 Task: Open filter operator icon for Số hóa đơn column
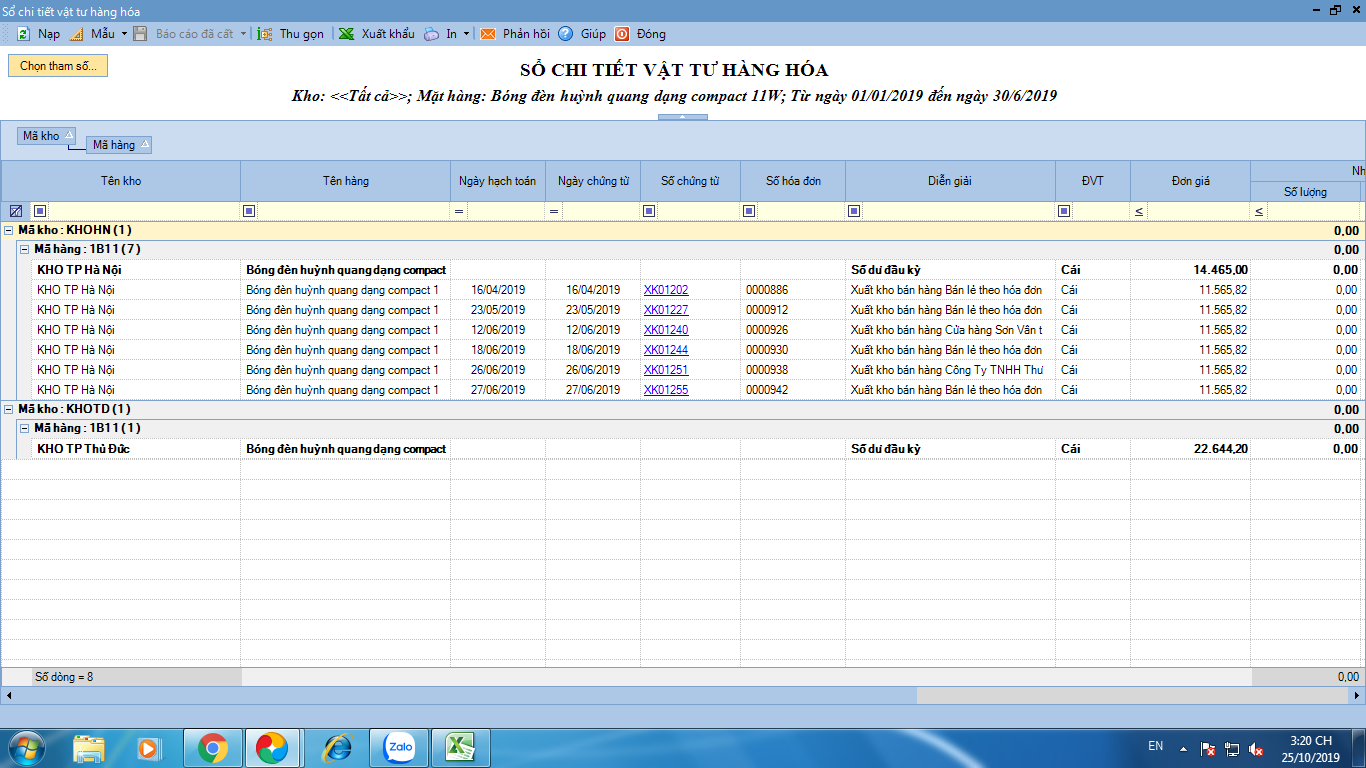click(x=749, y=211)
